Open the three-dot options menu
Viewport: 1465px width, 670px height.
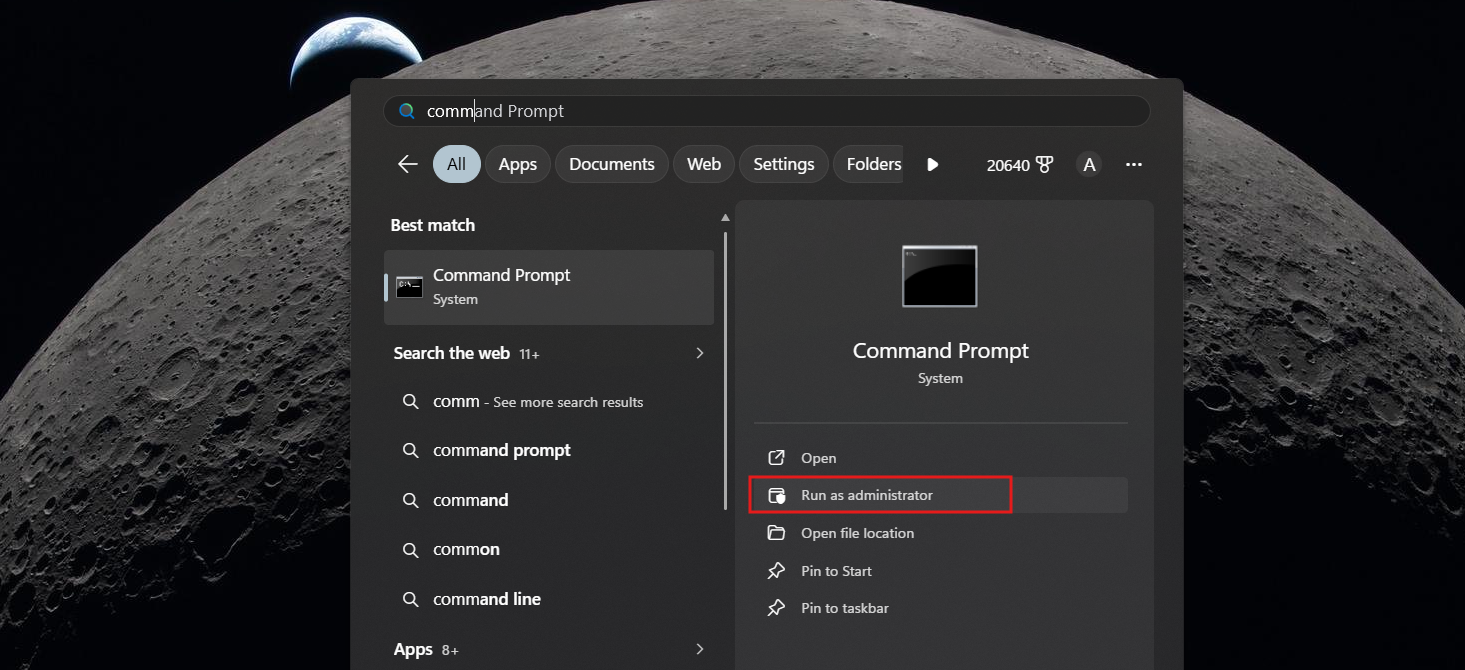pyautogui.click(x=1133, y=165)
